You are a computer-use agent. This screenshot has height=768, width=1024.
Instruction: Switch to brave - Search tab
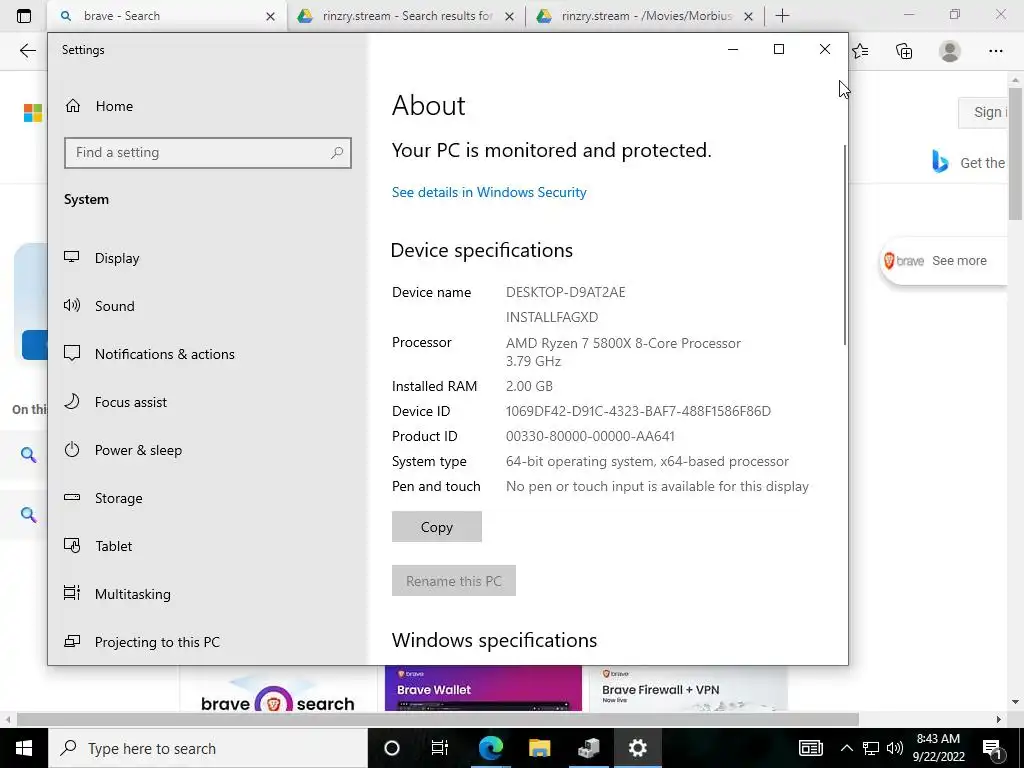167,16
